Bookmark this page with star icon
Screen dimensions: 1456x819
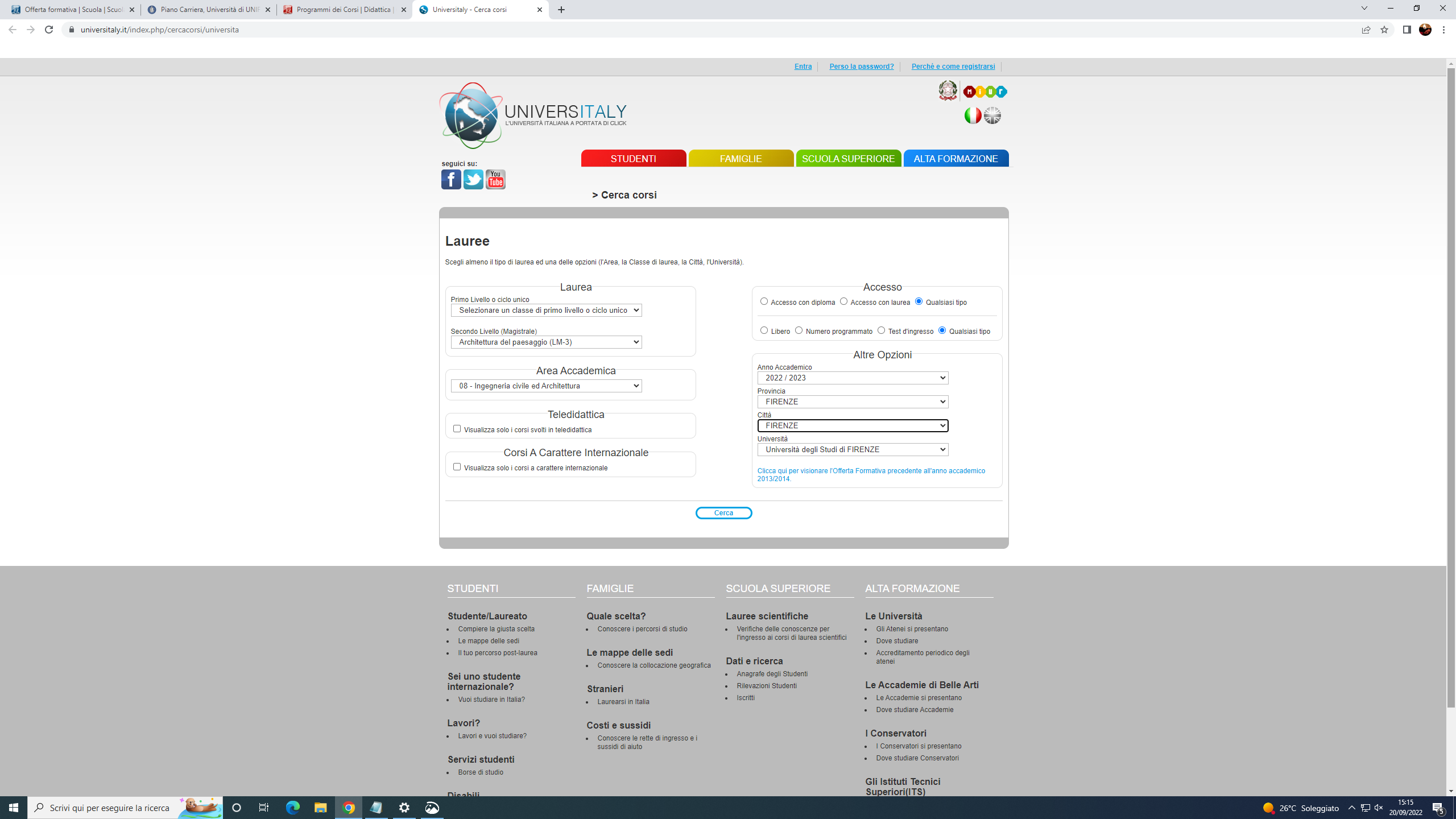click(x=1384, y=30)
